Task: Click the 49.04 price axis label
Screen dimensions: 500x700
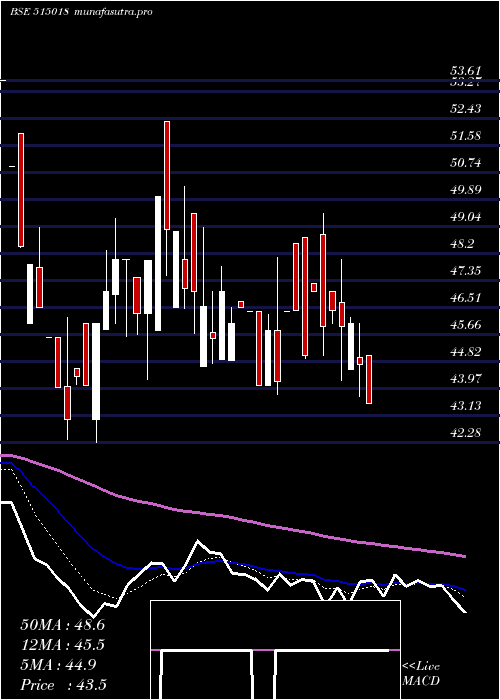Action: coord(466,217)
